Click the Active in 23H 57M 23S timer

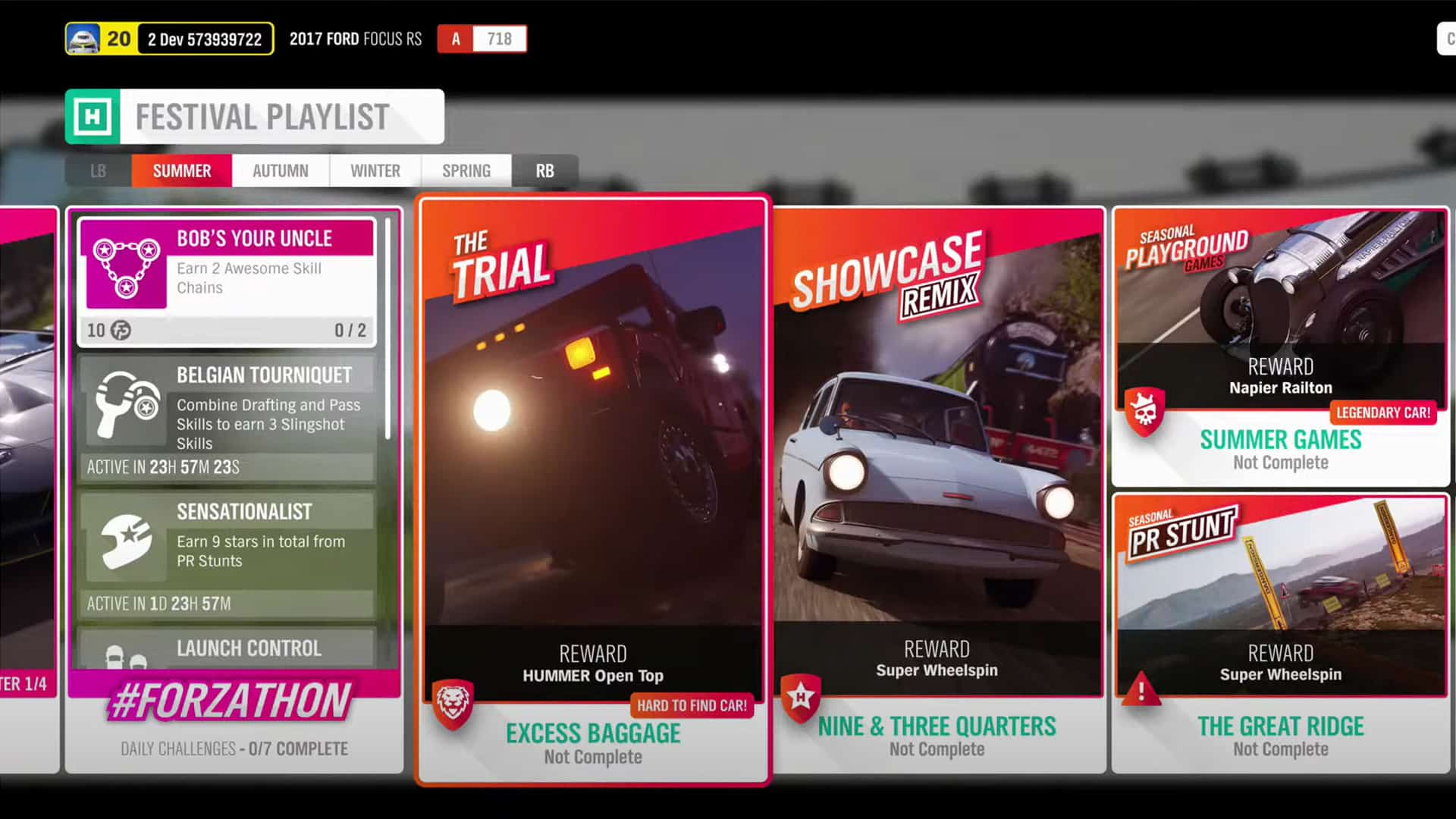click(x=163, y=467)
